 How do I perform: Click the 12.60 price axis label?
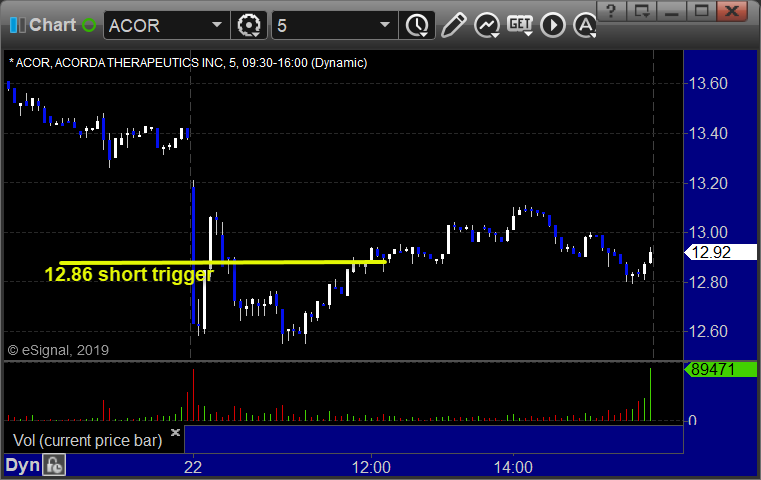[708, 331]
